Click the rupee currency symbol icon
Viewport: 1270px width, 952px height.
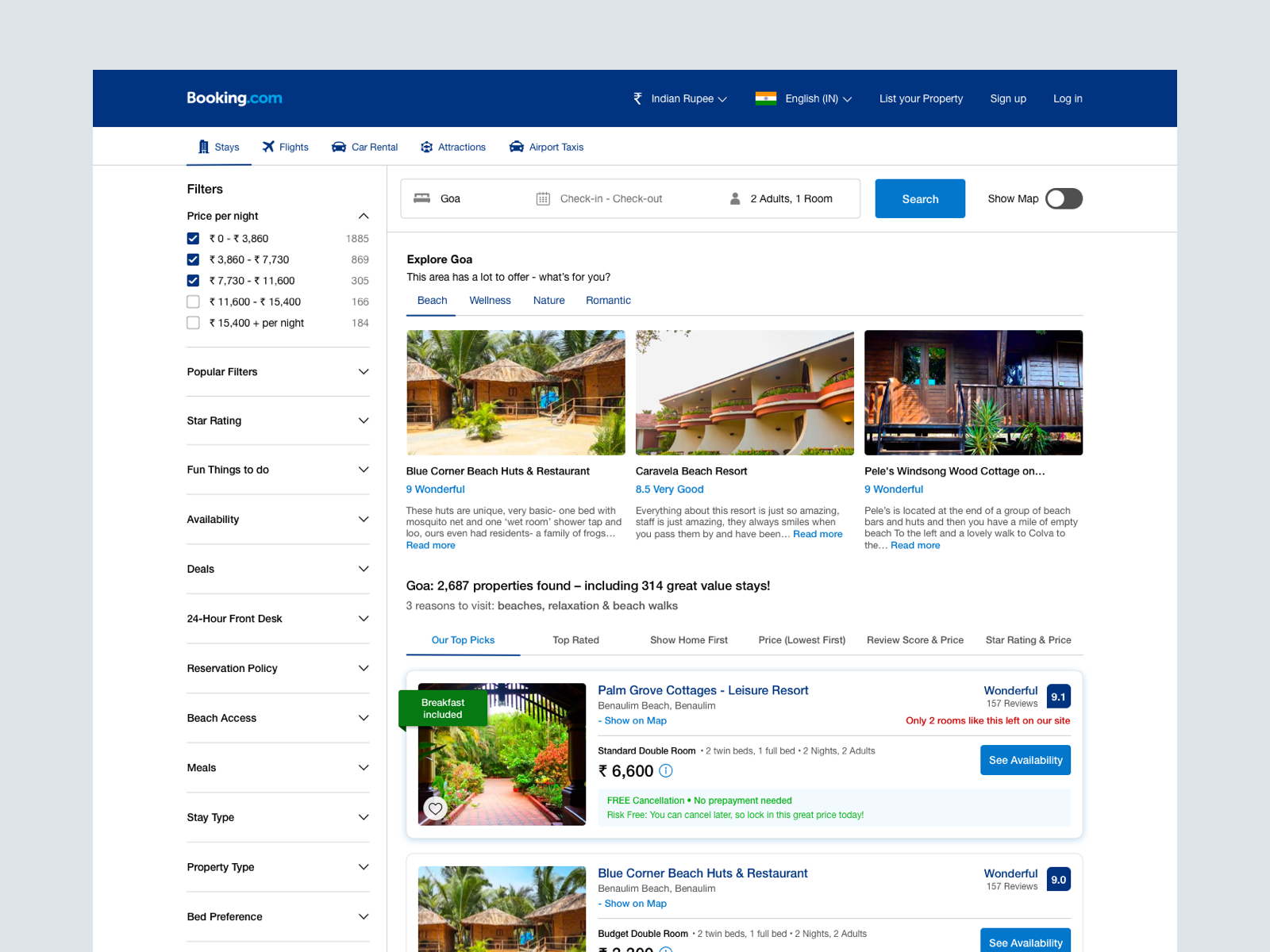pos(637,98)
